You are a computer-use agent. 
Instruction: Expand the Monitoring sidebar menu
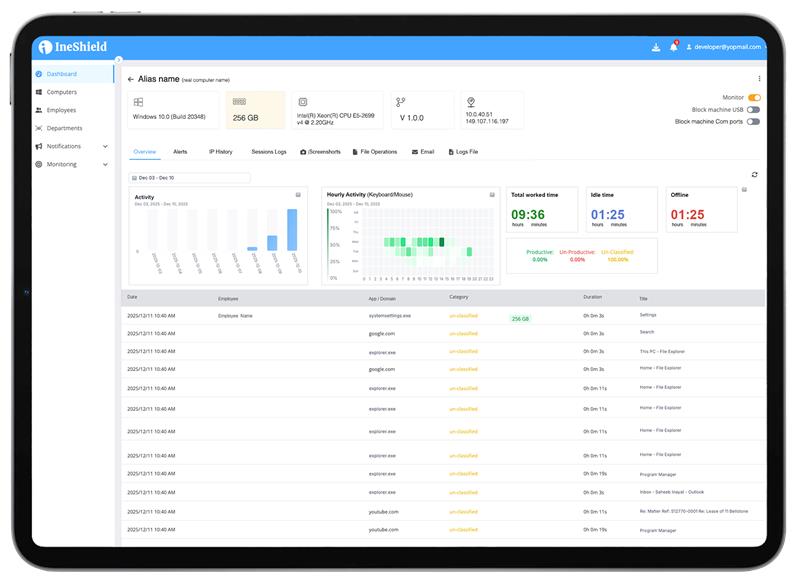click(105, 164)
